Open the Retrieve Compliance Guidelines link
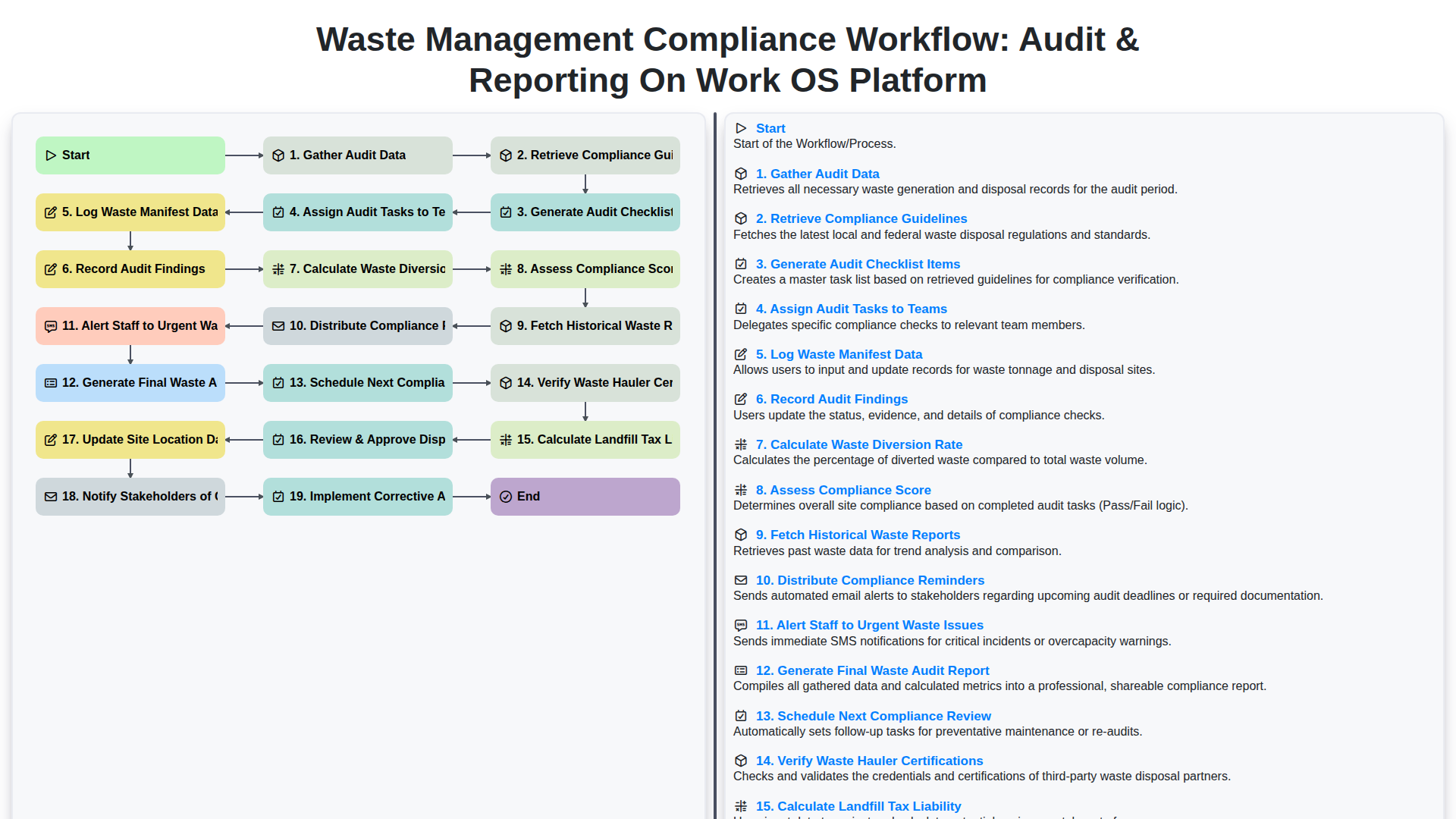 click(x=861, y=218)
